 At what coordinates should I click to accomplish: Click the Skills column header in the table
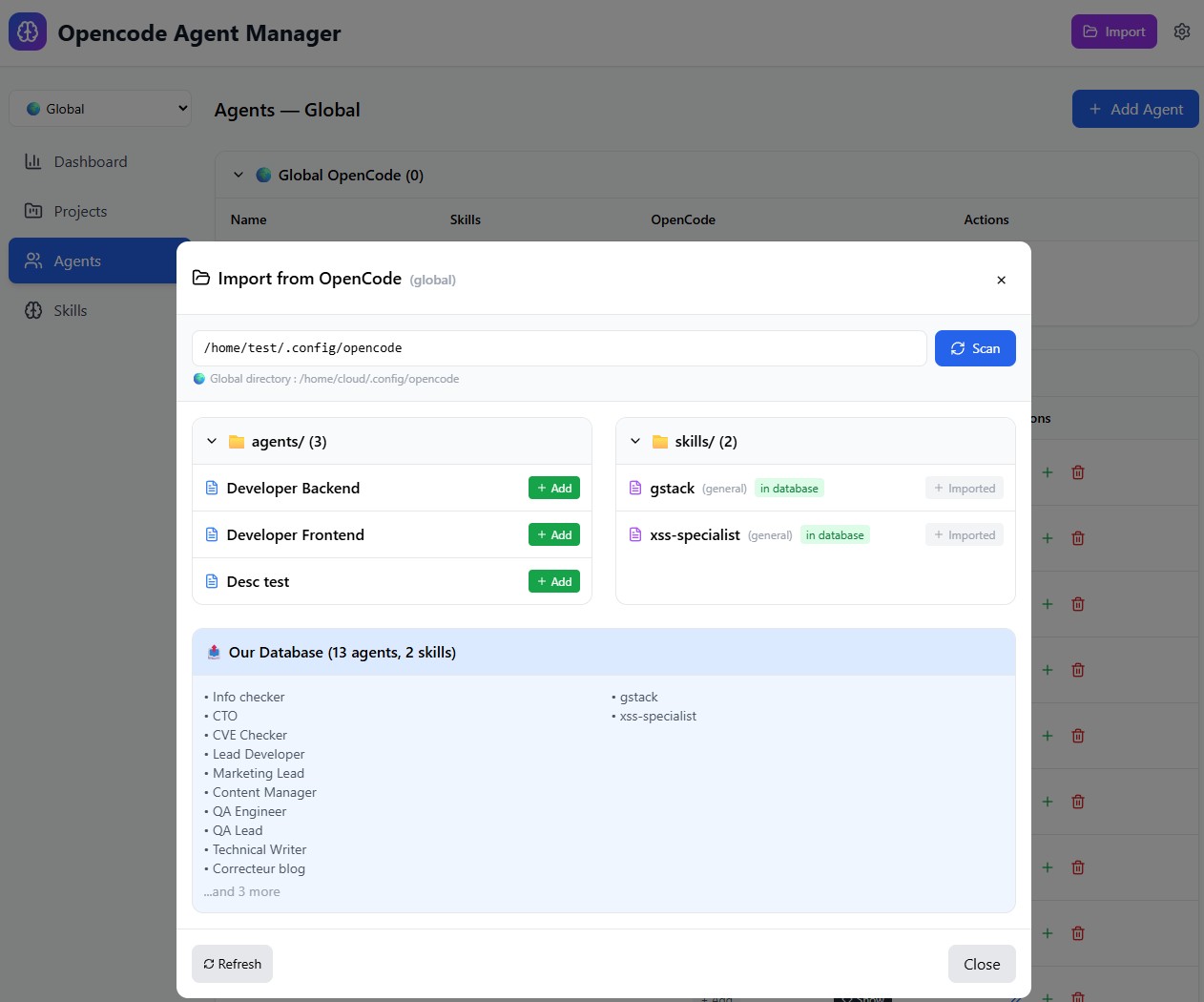pyautogui.click(x=466, y=219)
